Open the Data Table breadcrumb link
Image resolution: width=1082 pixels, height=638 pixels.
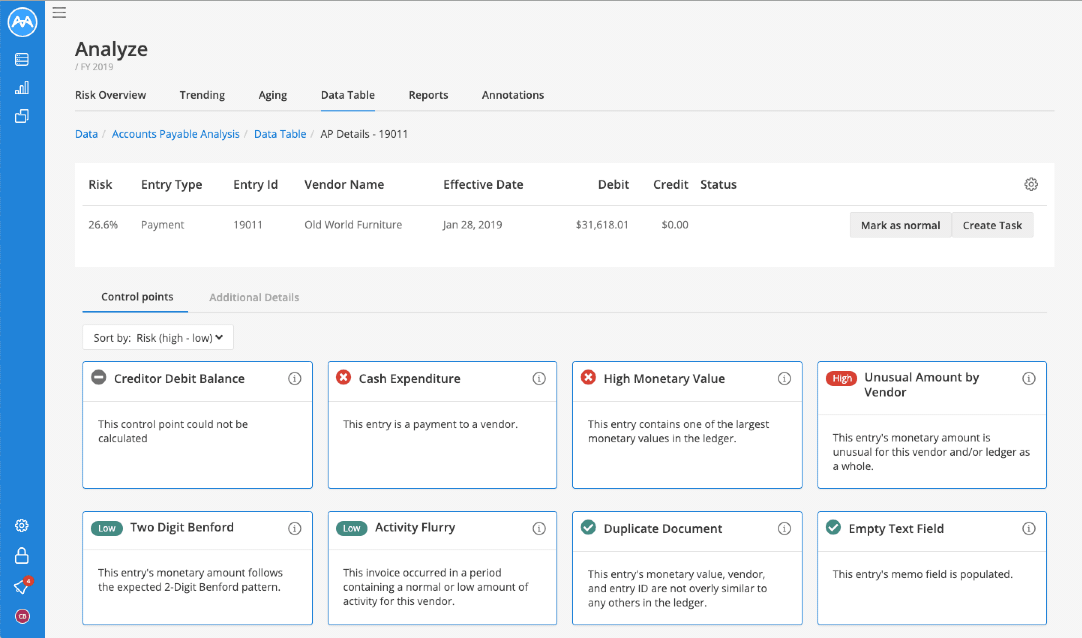click(x=280, y=134)
